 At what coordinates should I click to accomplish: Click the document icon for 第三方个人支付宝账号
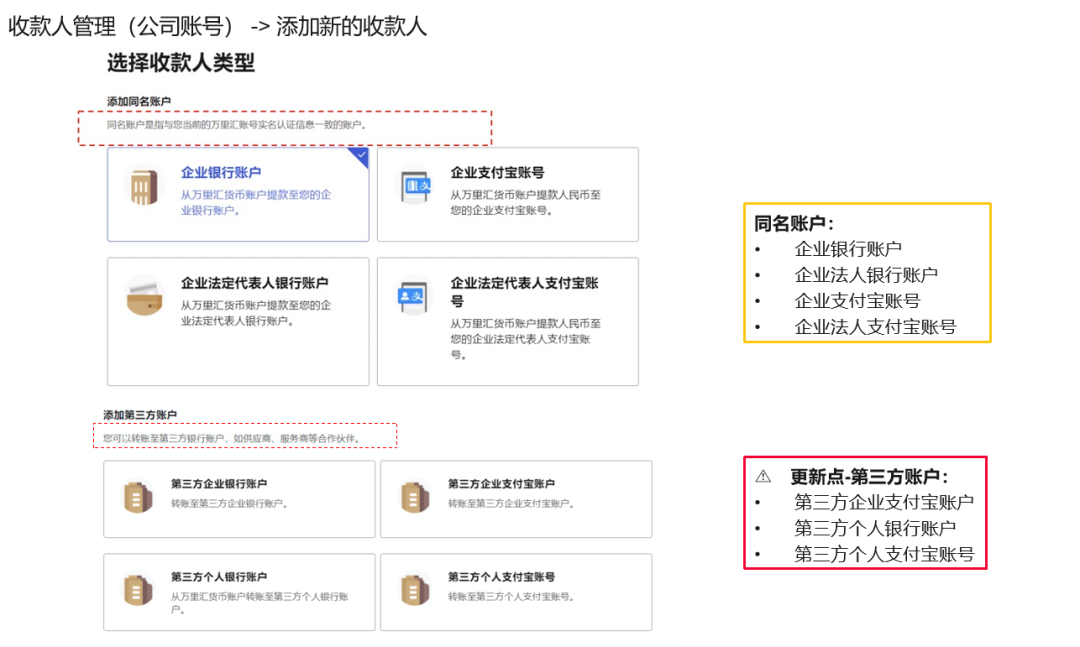pyautogui.click(x=415, y=590)
